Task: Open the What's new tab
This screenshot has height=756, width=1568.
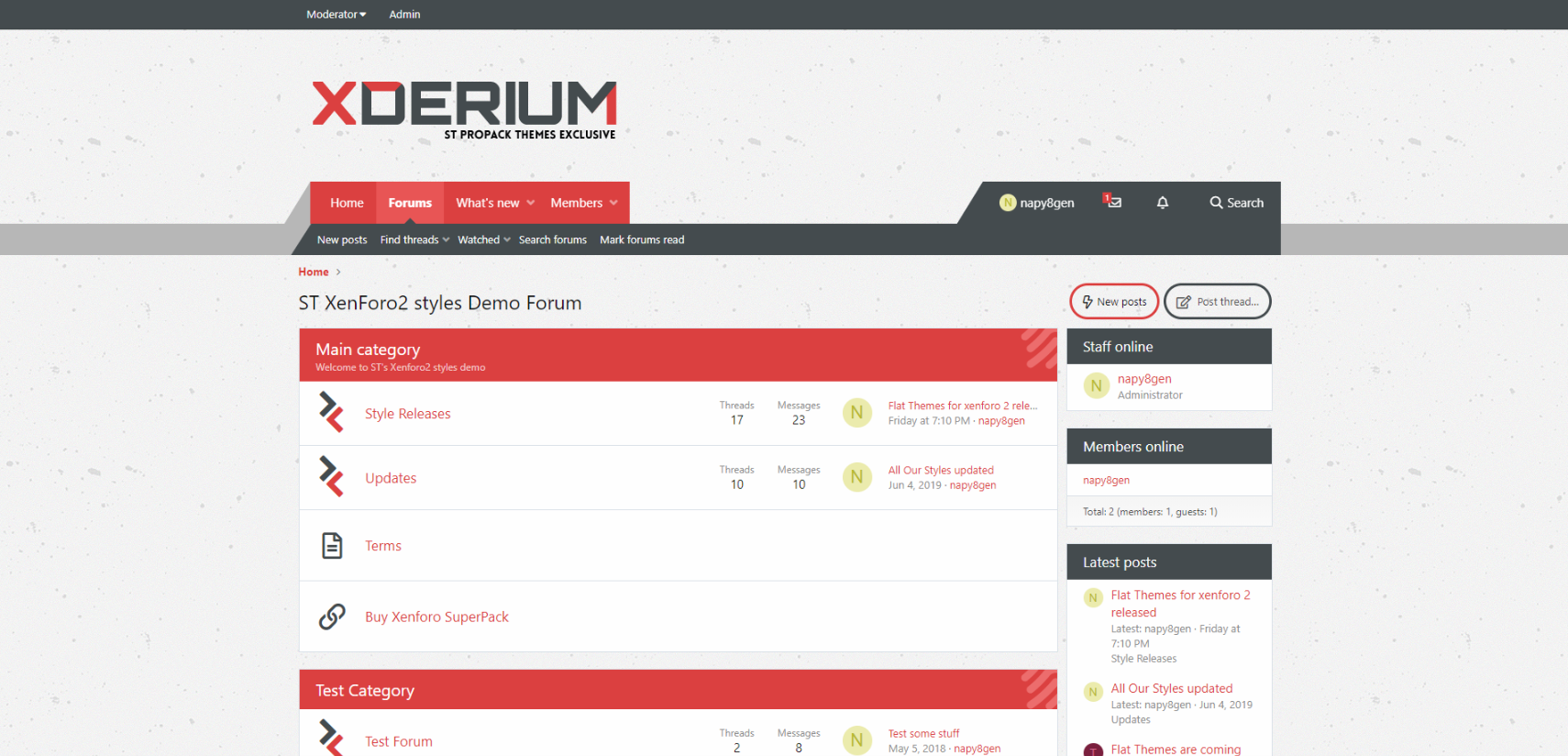Action: pyautogui.click(x=487, y=203)
